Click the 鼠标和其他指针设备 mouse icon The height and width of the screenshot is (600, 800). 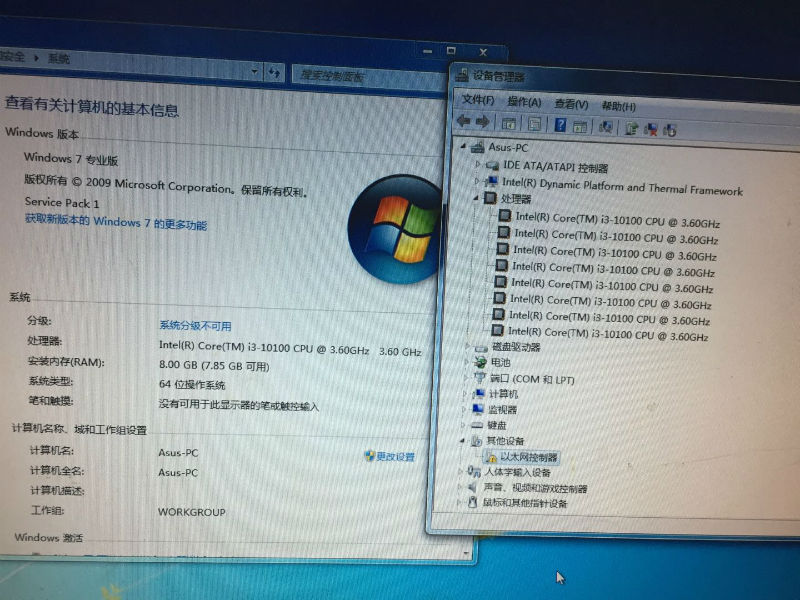(x=472, y=503)
